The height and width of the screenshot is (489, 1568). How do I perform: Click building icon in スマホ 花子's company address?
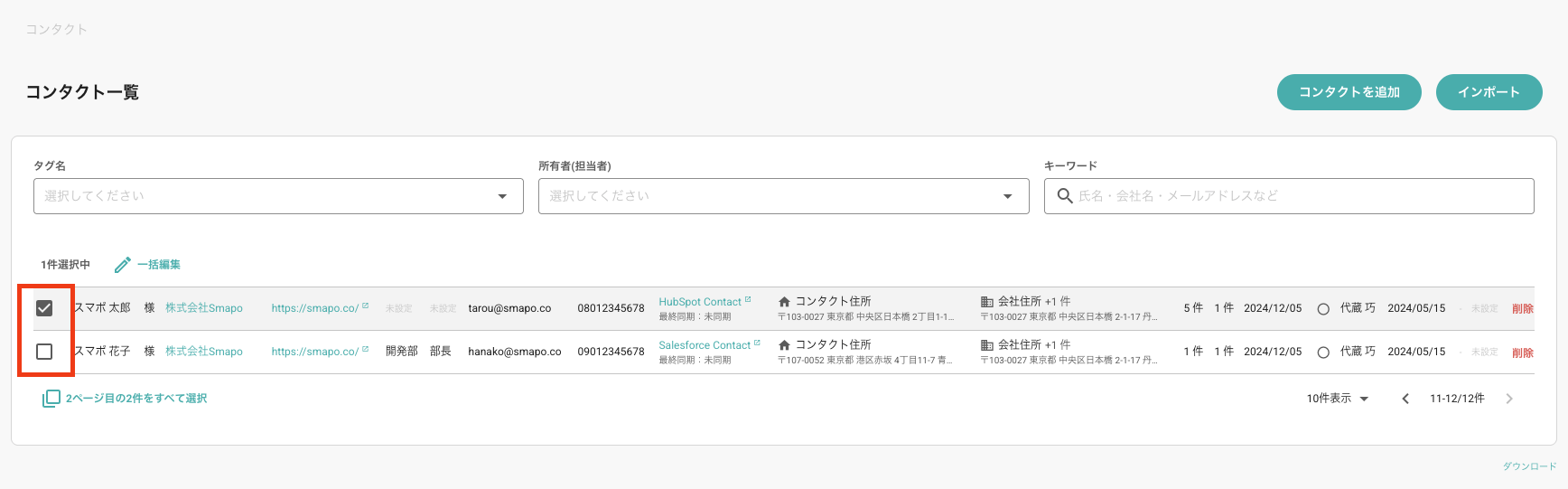coord(987,345)
